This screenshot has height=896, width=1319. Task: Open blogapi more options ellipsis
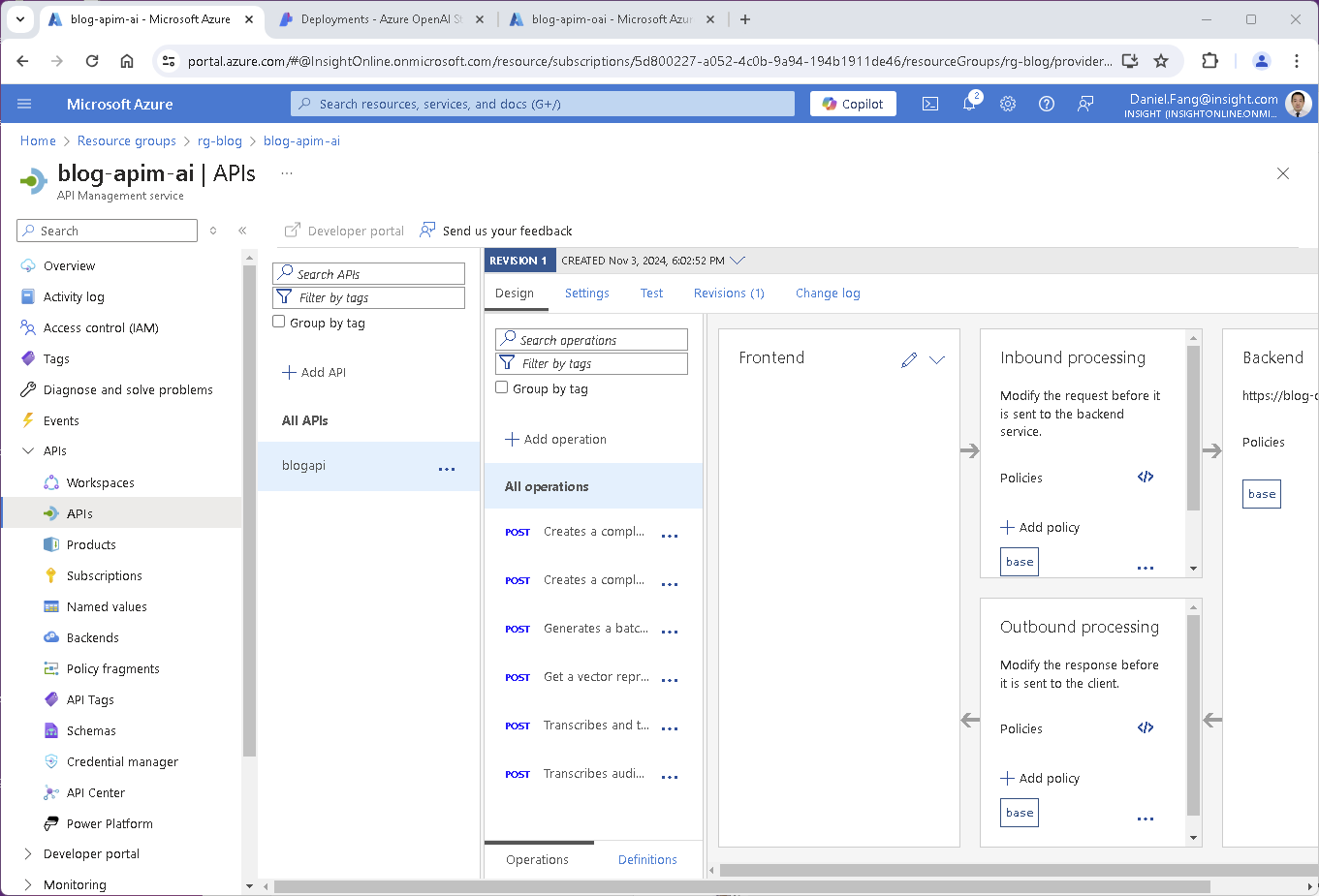[x=447, y=469]
